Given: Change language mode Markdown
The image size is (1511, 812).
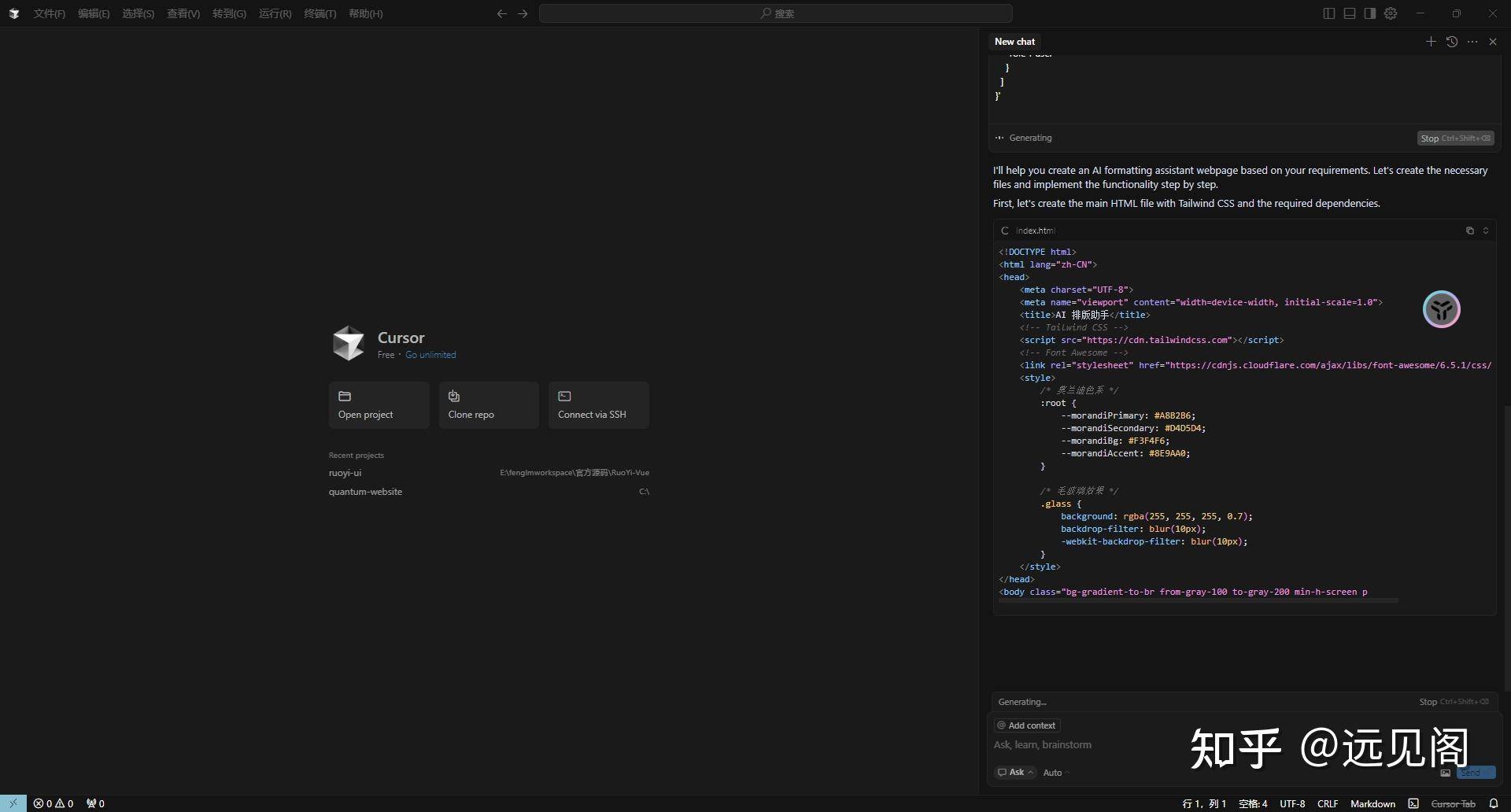Looking at the screenshot, I should 1372,803.
